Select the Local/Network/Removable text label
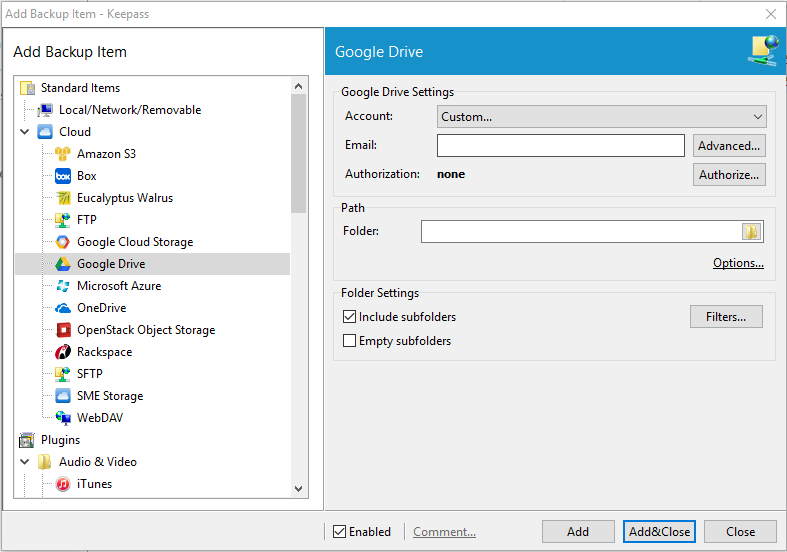The width and height of the screenshot is (787, 552). (x=130, y=110)
